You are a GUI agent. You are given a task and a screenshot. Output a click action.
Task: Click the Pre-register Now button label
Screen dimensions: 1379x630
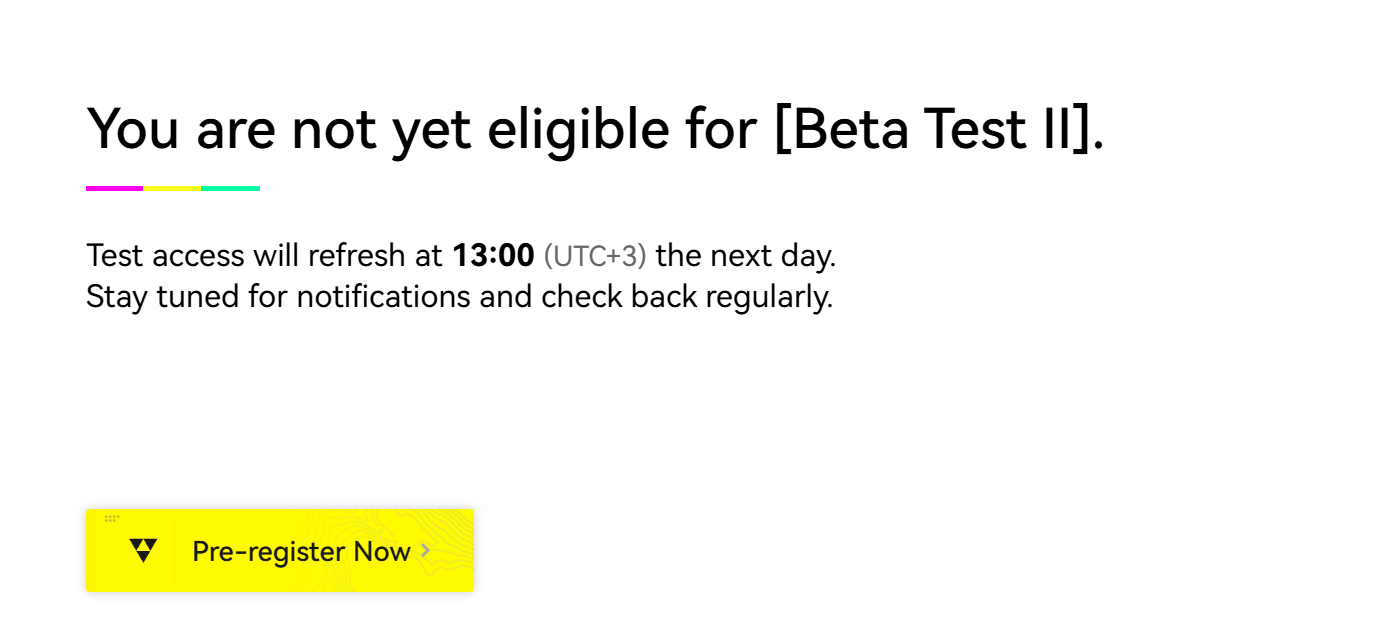pos(301,551)
